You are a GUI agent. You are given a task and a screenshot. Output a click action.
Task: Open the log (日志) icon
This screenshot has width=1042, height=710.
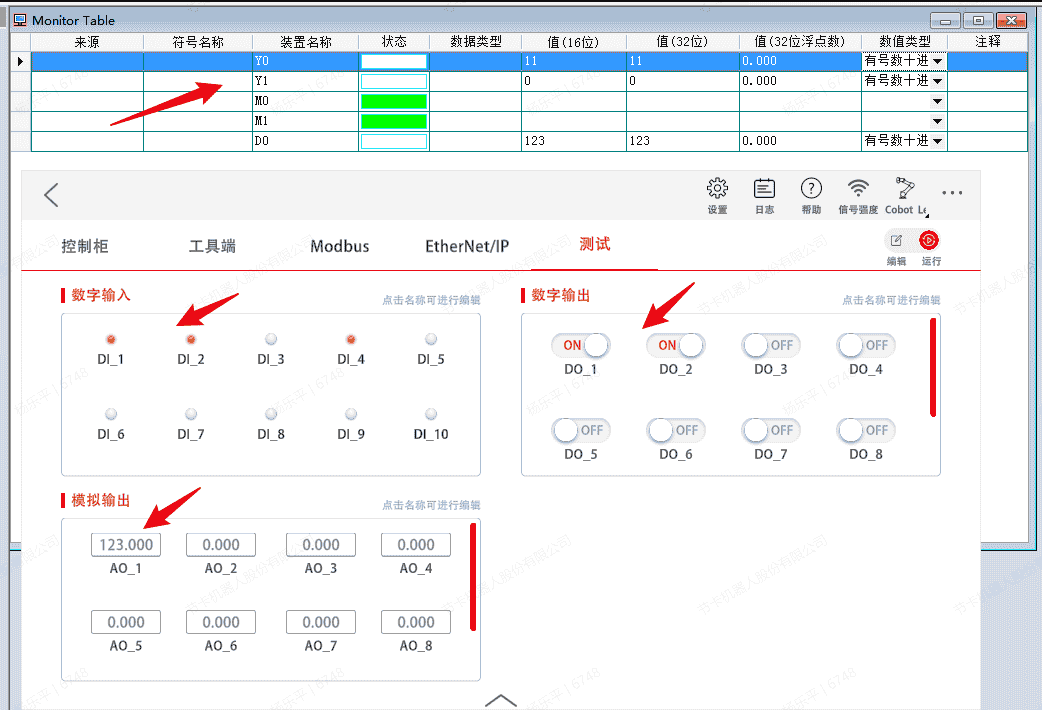[764, 190]
